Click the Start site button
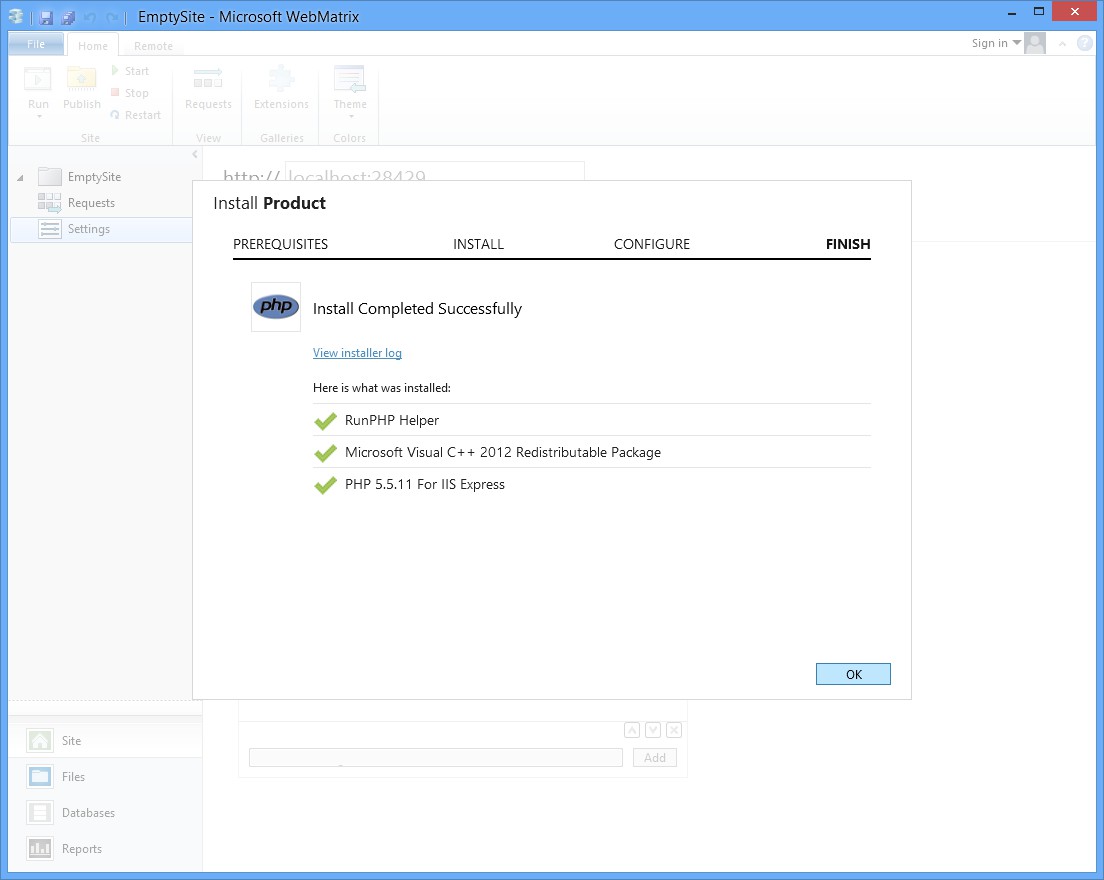 130,71
